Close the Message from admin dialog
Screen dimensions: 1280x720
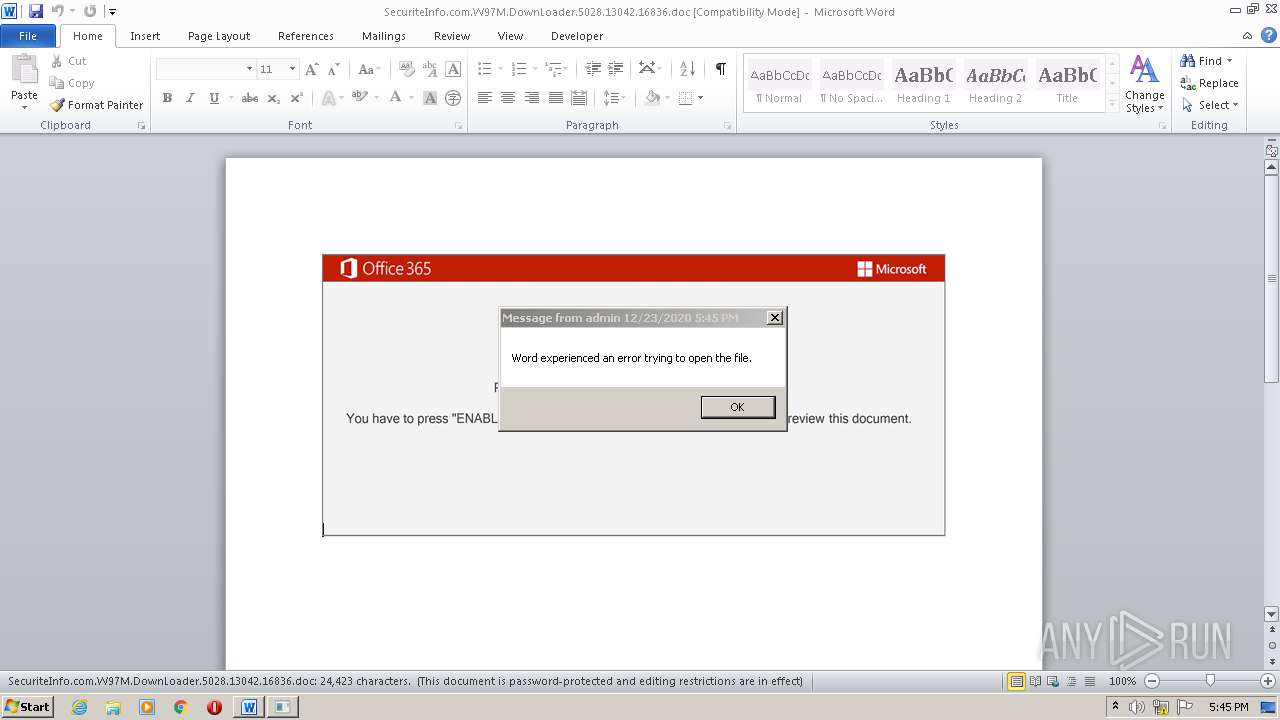pos(774,318)
